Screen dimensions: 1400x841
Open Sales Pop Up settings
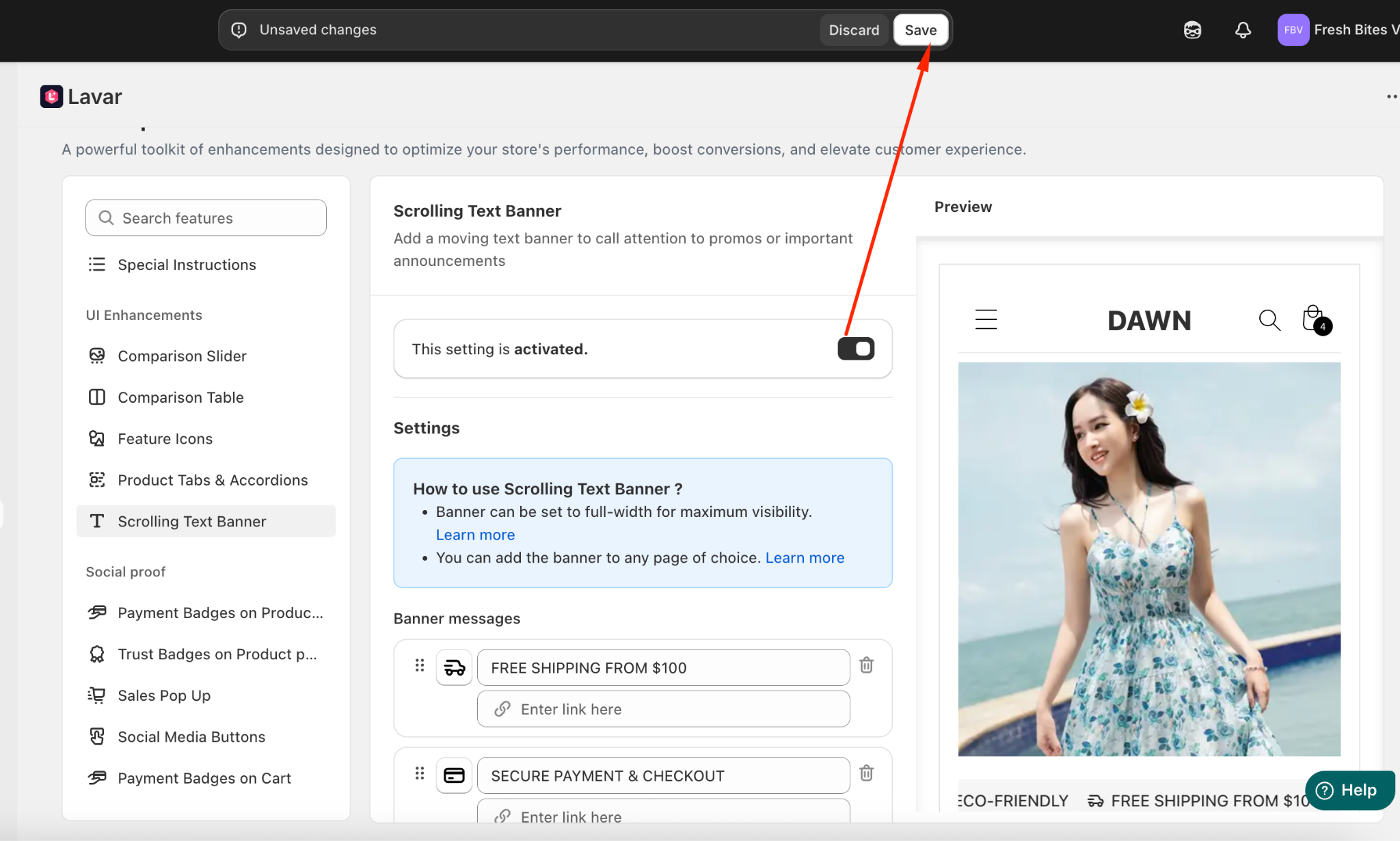coord(164,695)
